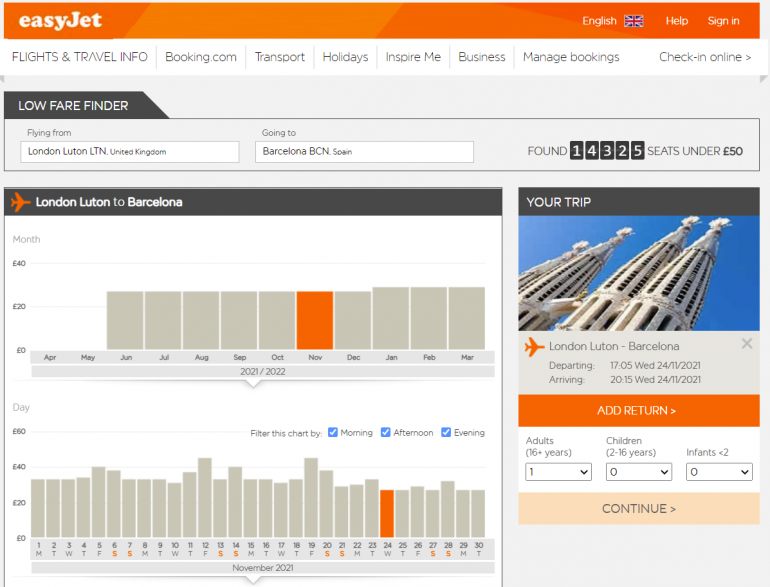
Task: Click the Flying from input field
Action: click(130, 152)
